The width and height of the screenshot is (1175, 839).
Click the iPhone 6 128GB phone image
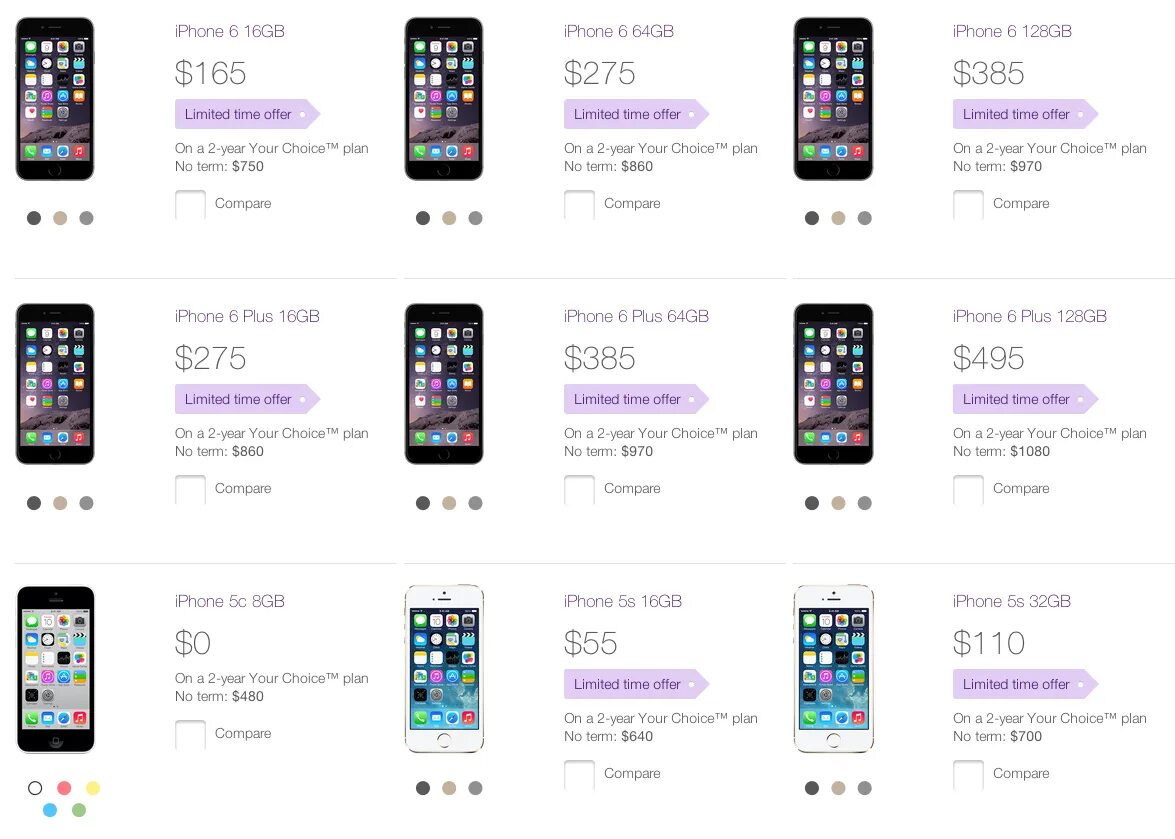[x=833, y=99]
